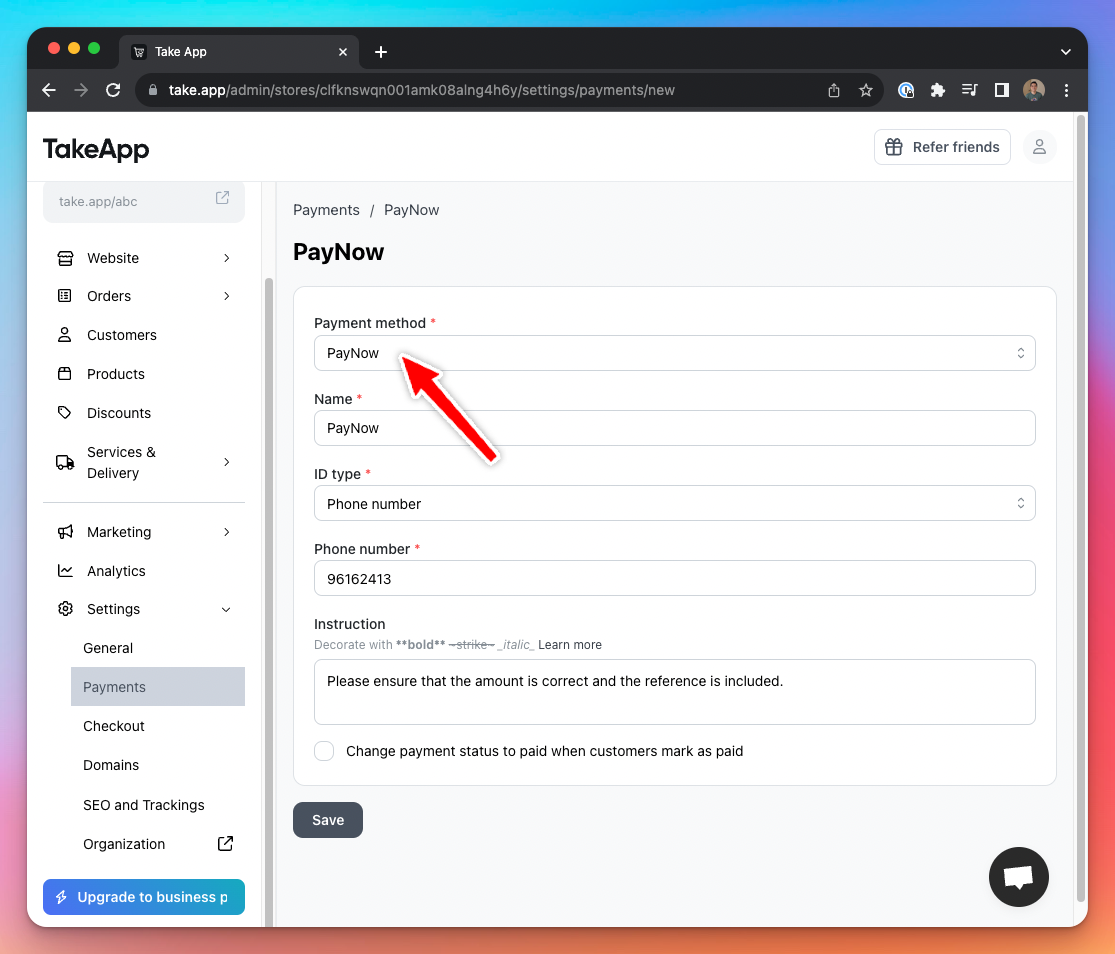
Task: Click the Save button
Action: (328, 820)
